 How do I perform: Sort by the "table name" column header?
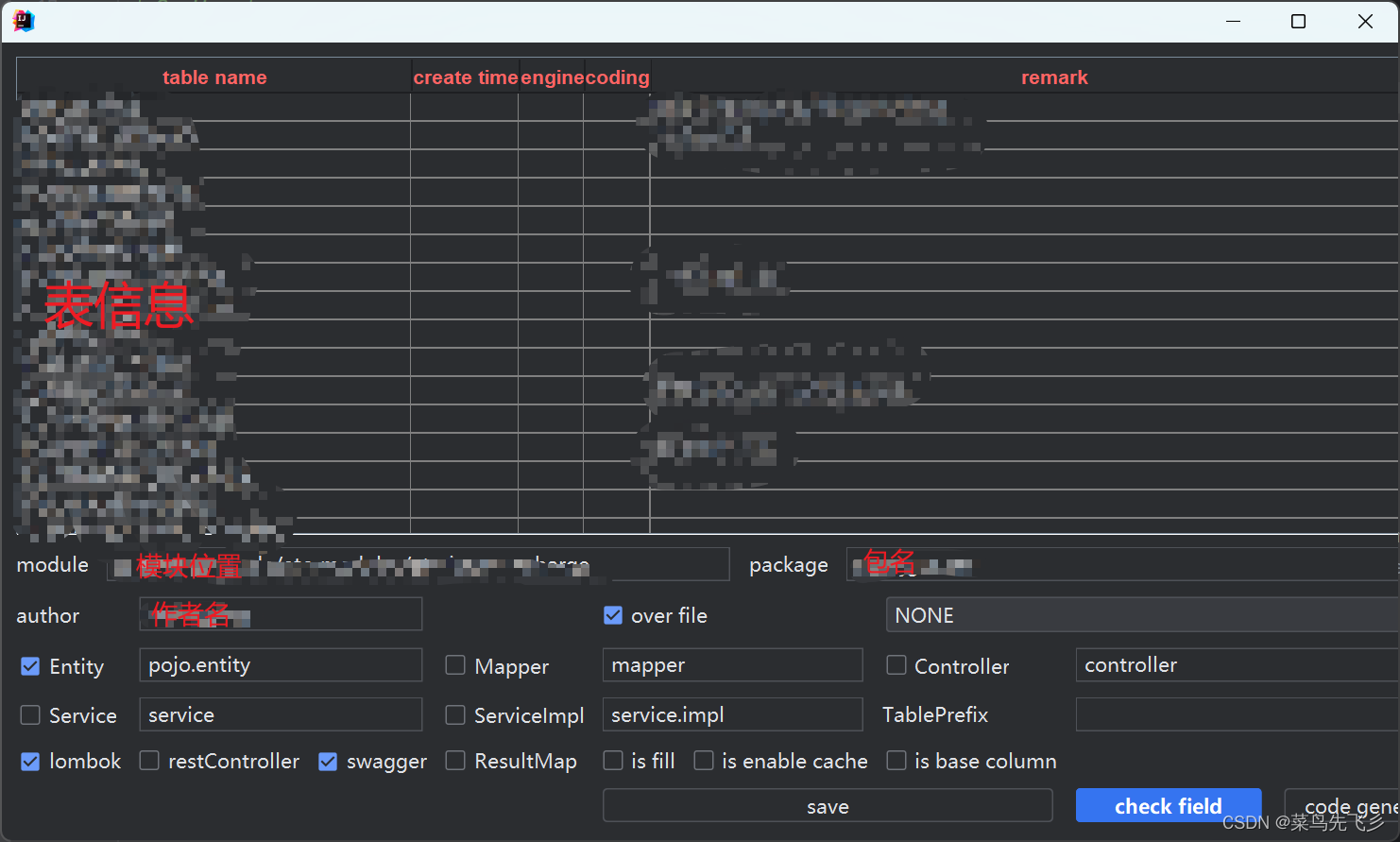214,77
